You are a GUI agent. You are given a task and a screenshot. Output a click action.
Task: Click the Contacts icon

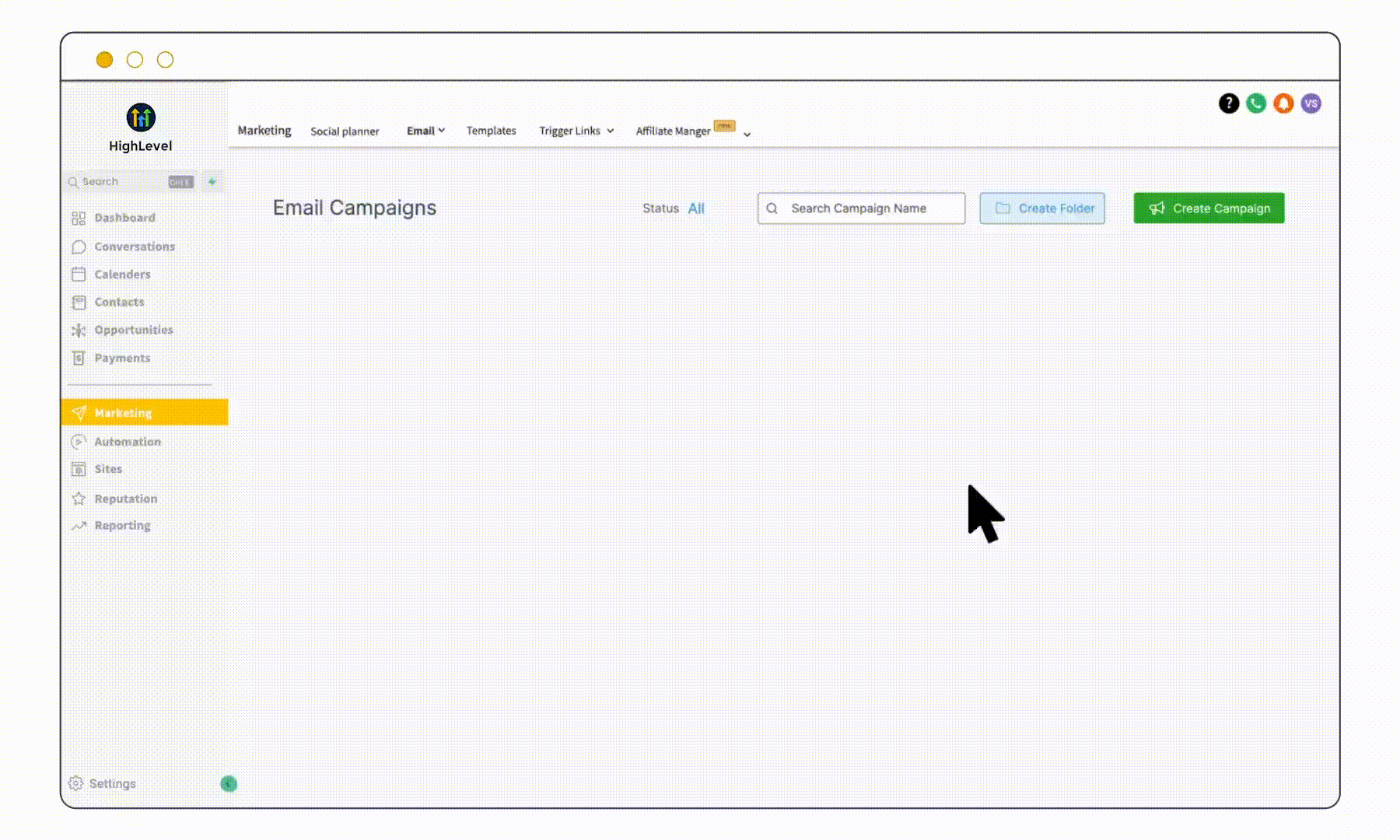(x=79, y=302)
